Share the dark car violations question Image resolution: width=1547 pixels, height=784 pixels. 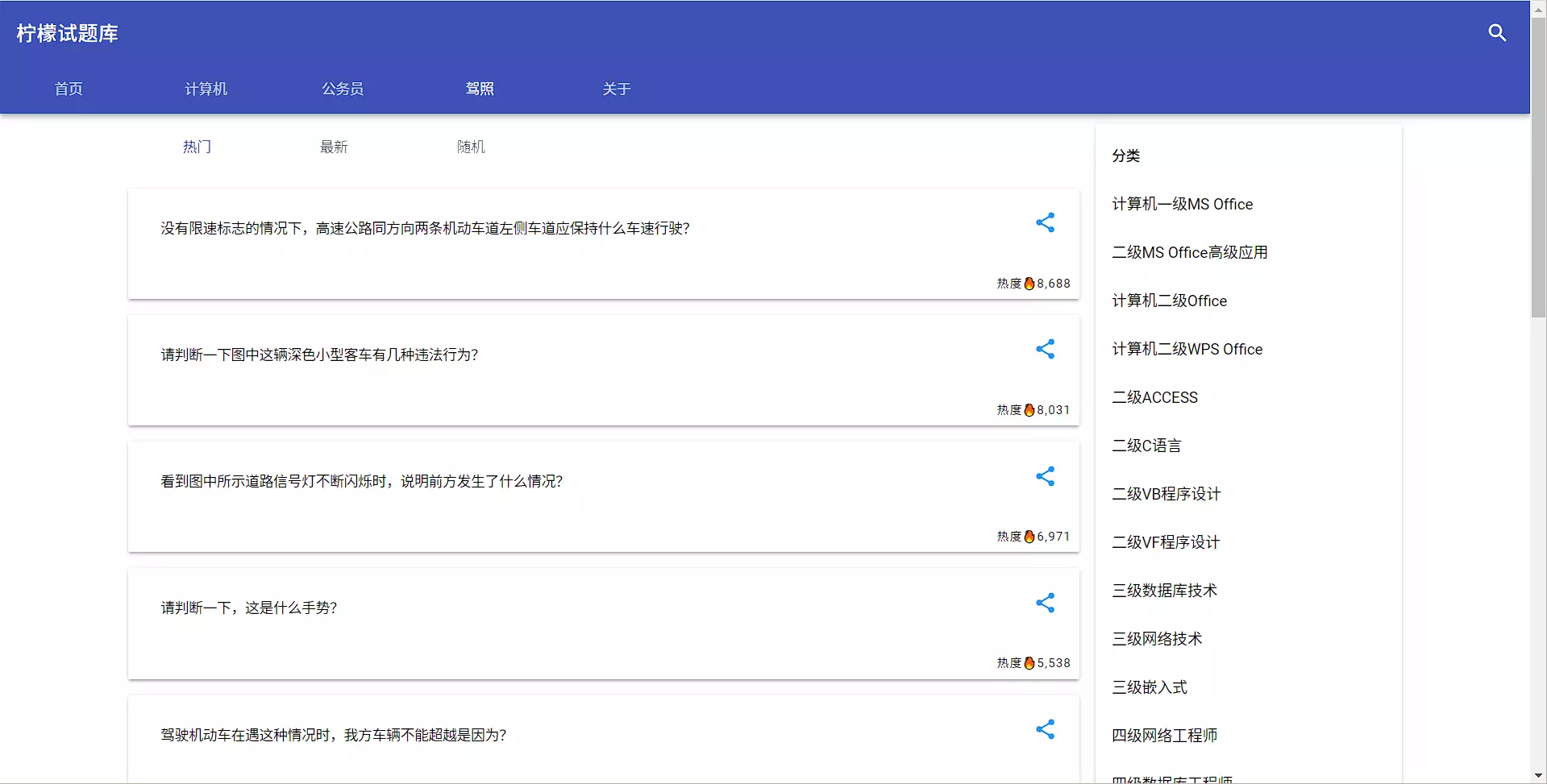point(1045,350)
